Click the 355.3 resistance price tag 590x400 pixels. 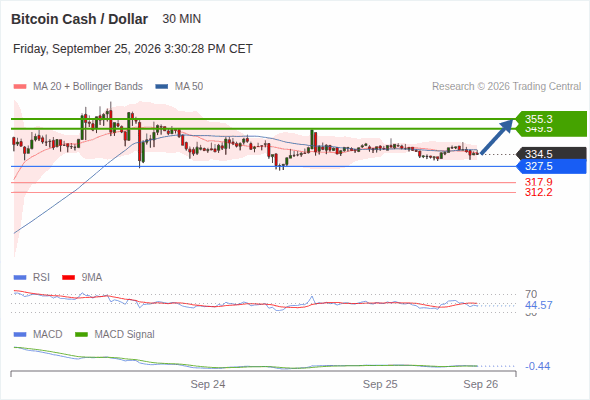tap(552, 119)
